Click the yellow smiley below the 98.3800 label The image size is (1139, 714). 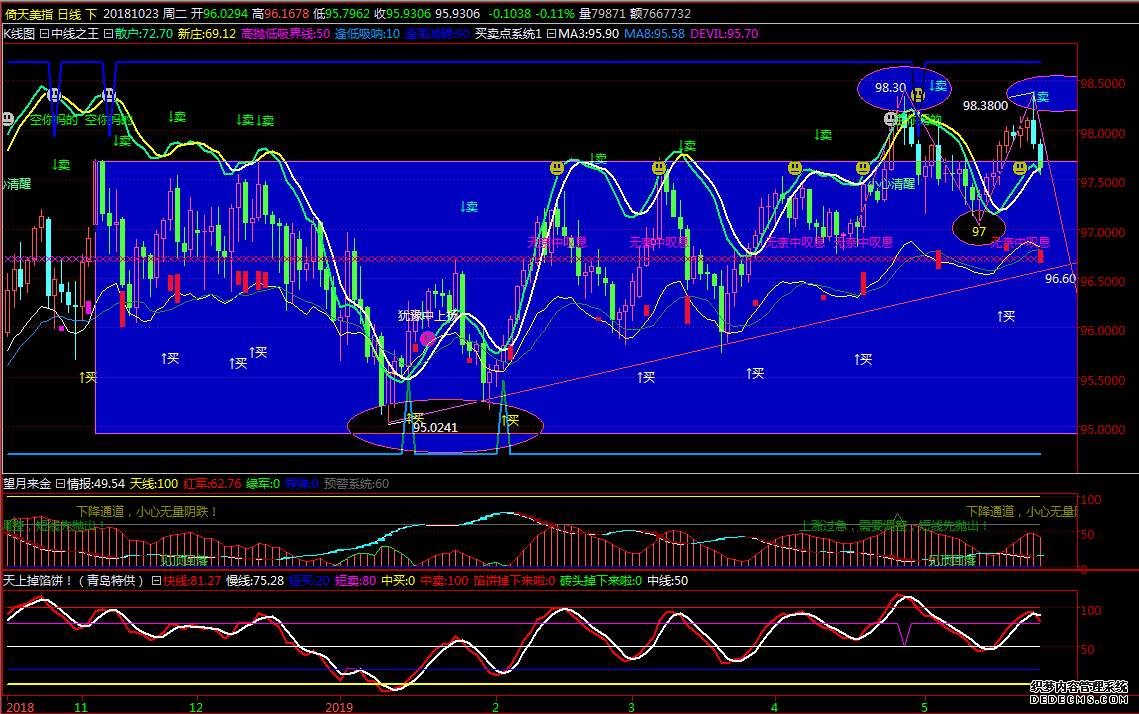coord(1020,168)
